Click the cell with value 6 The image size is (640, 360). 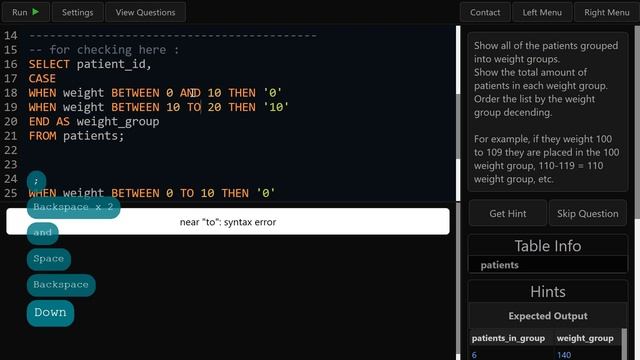pyautogui.click(x=474, y=355)
